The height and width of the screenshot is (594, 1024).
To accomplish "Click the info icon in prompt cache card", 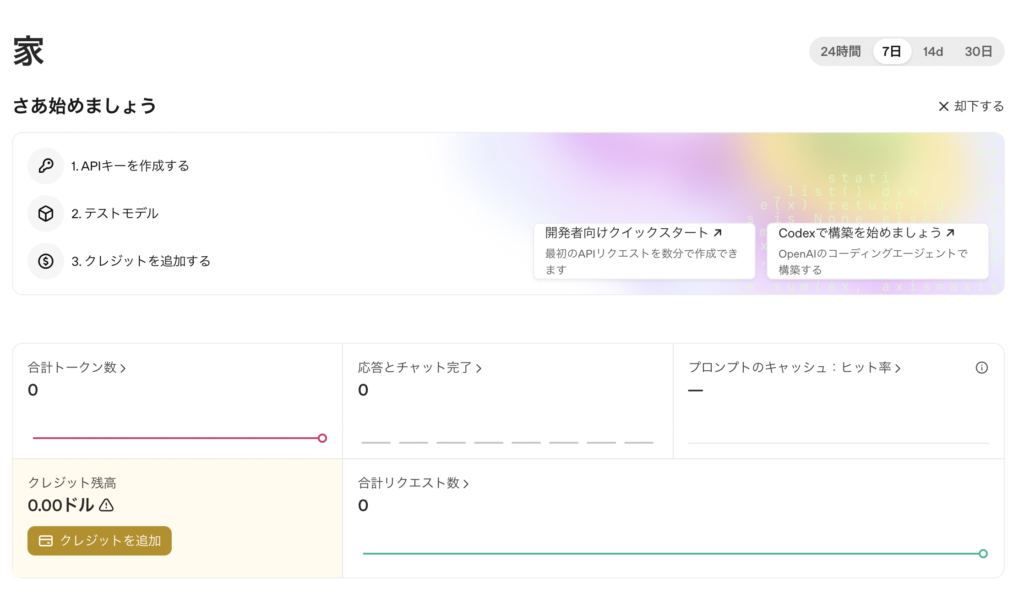I will coord(982,367).
